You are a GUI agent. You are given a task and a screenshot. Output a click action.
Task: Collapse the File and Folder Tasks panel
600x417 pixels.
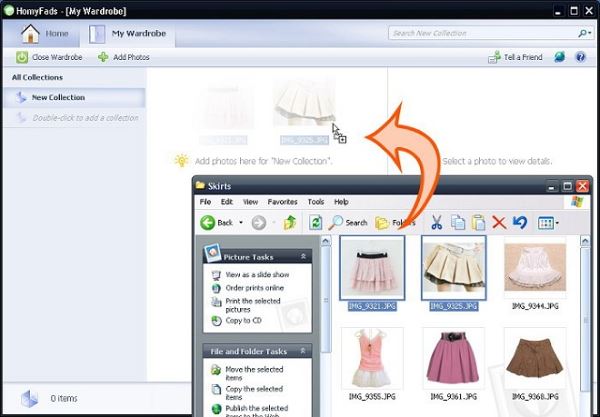303,351
